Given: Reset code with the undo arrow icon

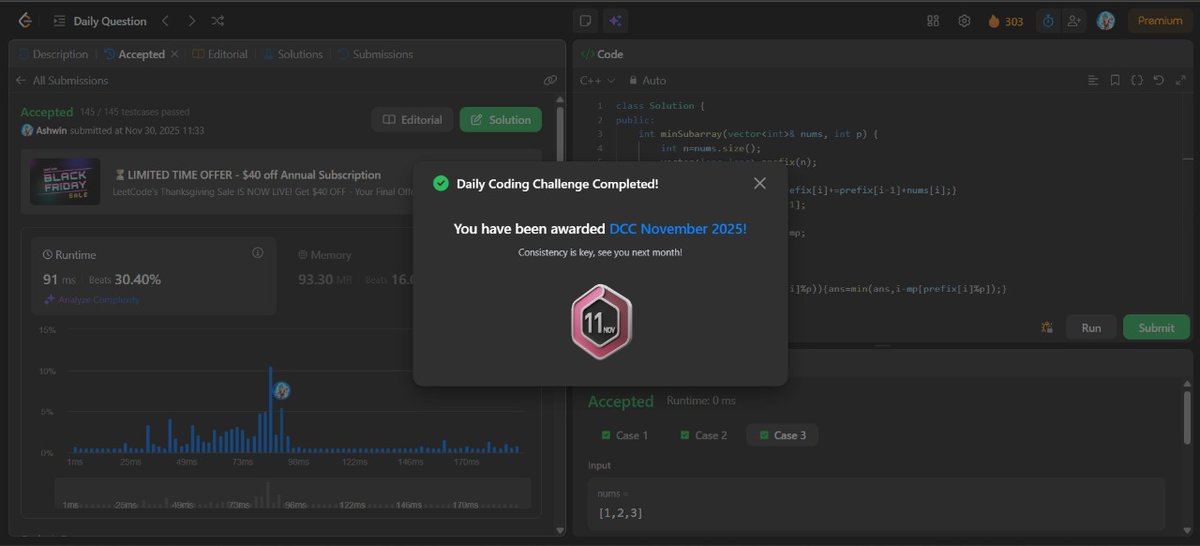Looking at the screenshot, I should click(1158, 80).
